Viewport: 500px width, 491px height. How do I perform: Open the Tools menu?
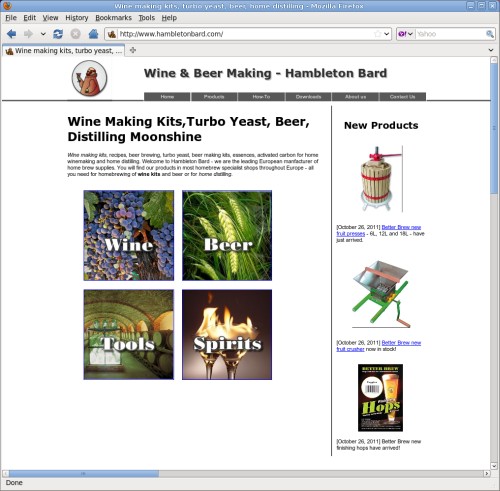pyautogui.click(x=147, y=18)
